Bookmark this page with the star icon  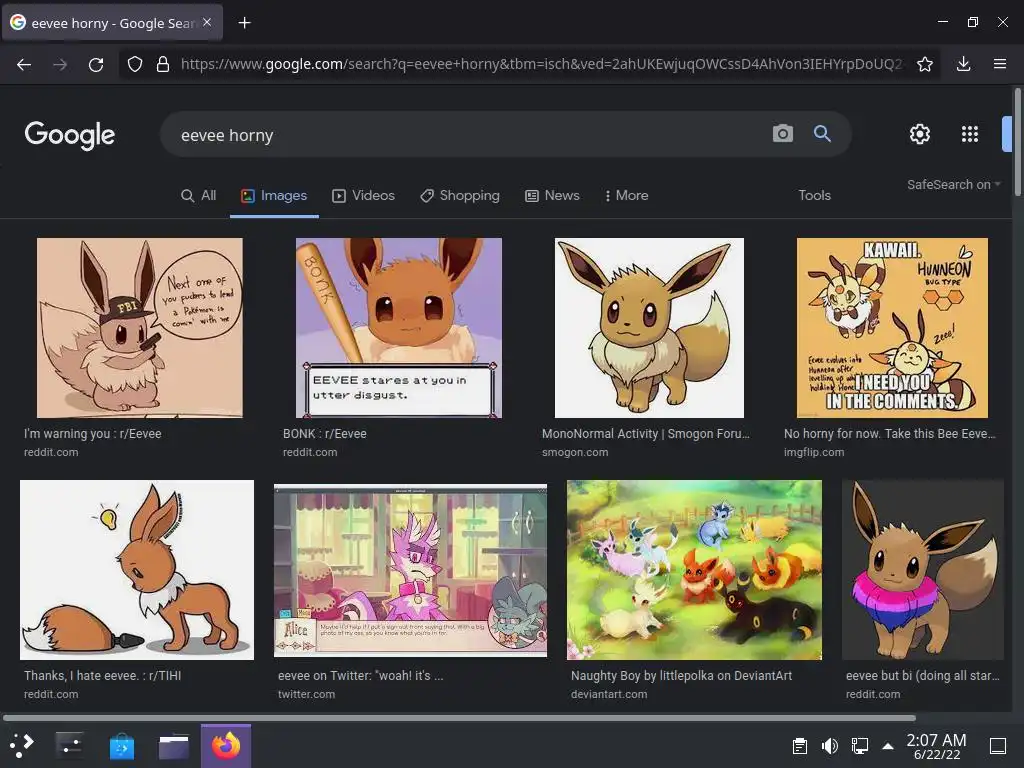[924, 64]
